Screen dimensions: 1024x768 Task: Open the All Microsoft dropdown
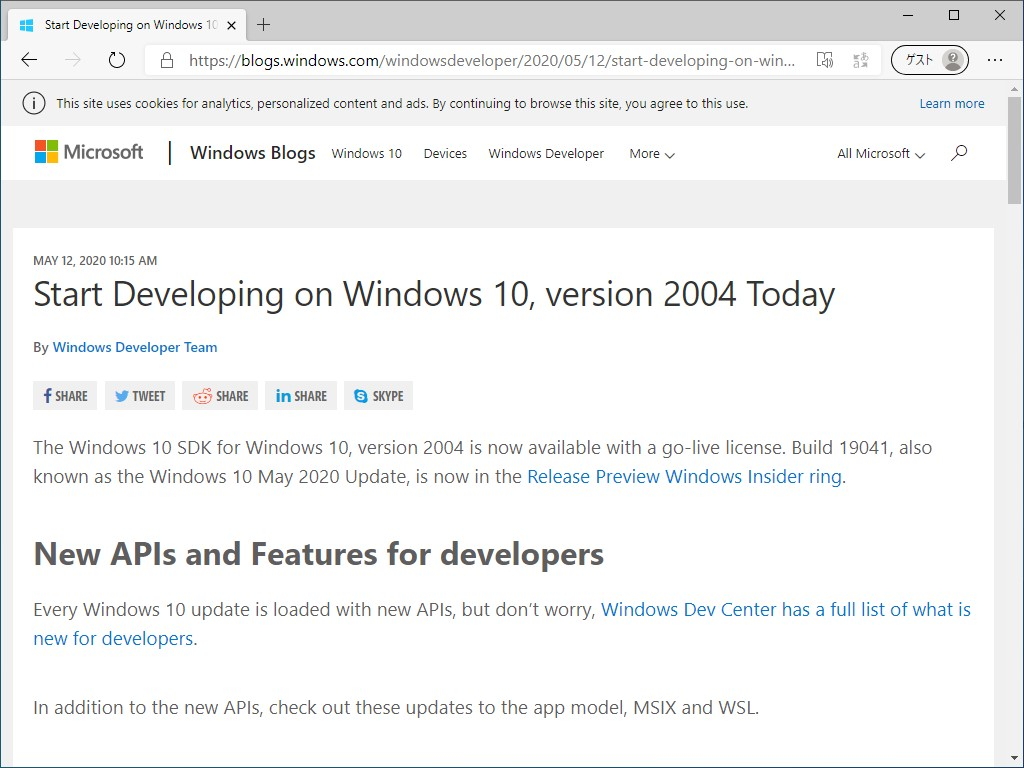coord(878,154)
